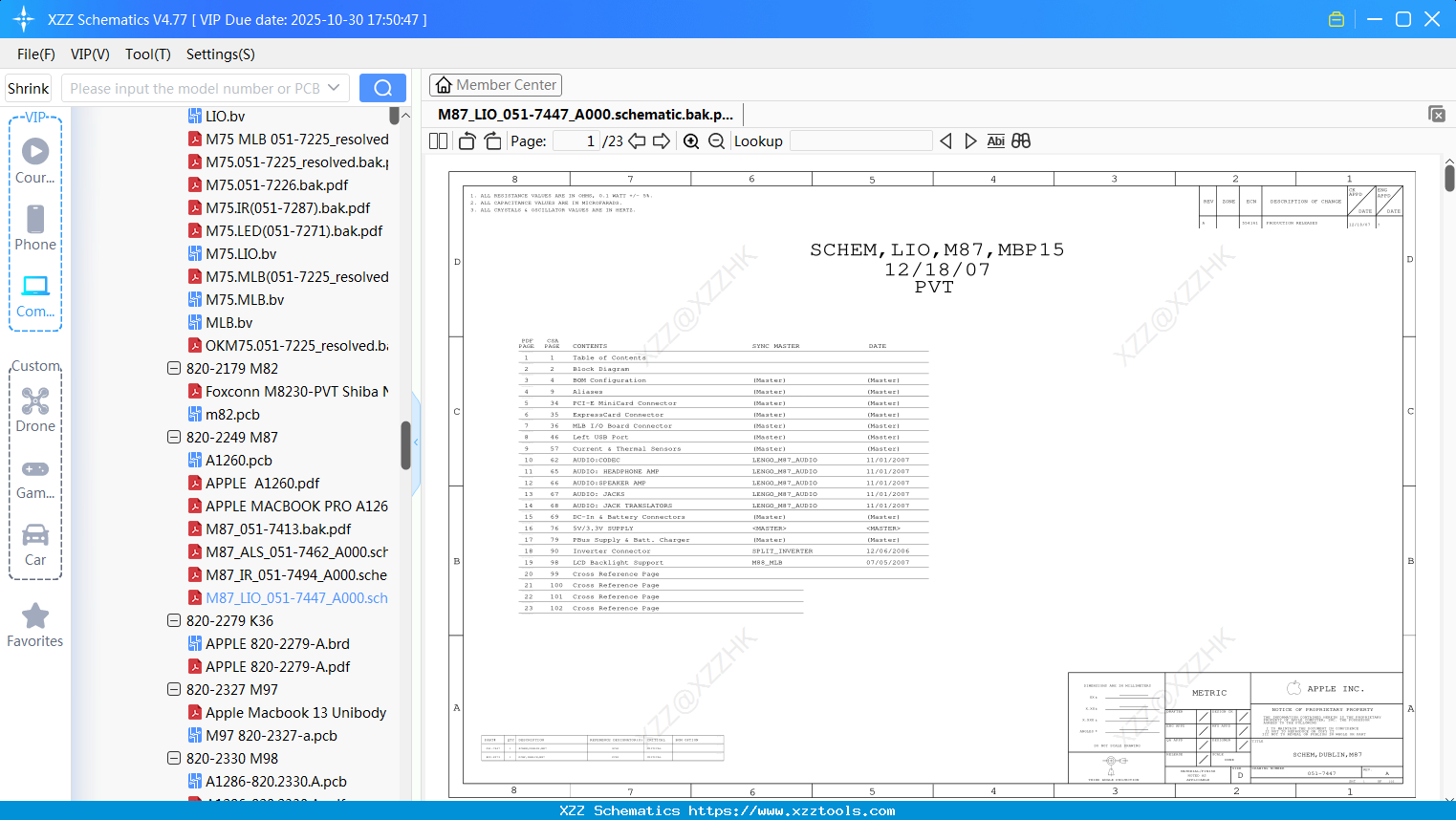Select the Phone category icon

click(35, 227)
